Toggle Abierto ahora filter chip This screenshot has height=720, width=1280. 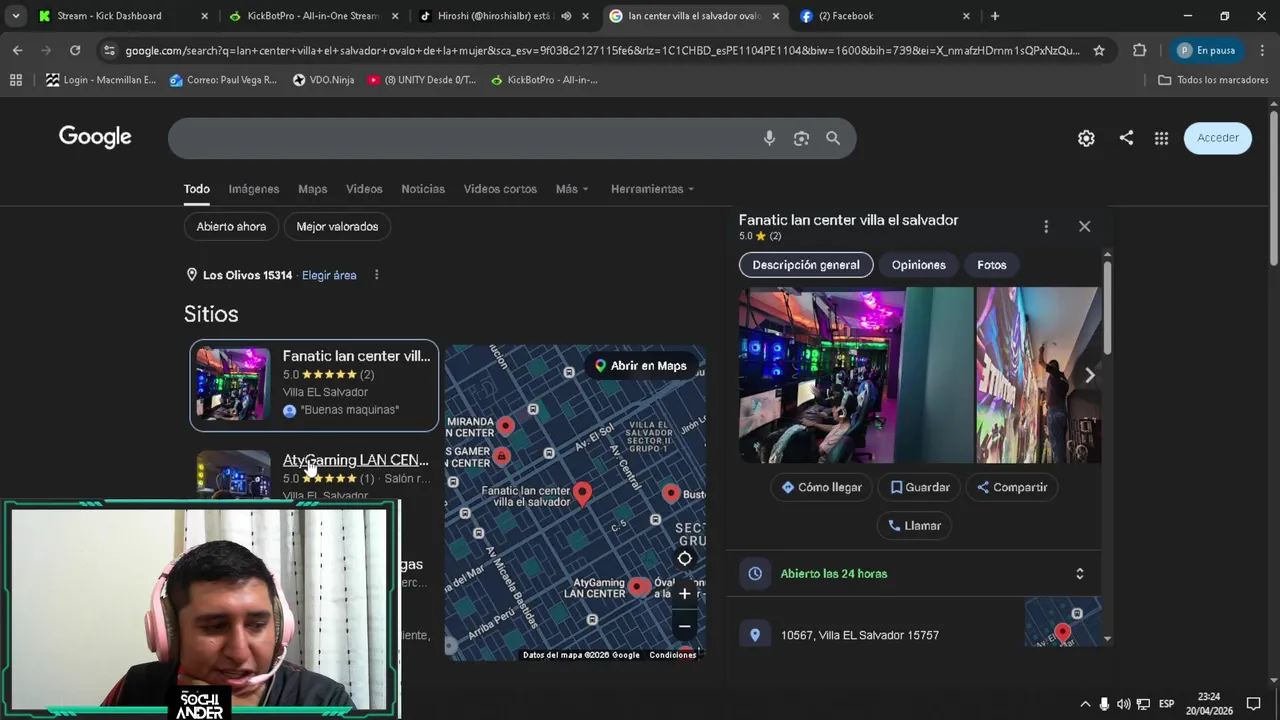231,227
